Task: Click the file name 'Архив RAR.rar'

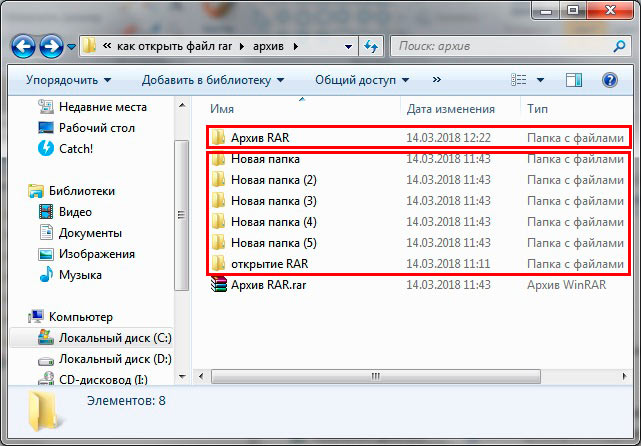Action: (x=269, y=285)
